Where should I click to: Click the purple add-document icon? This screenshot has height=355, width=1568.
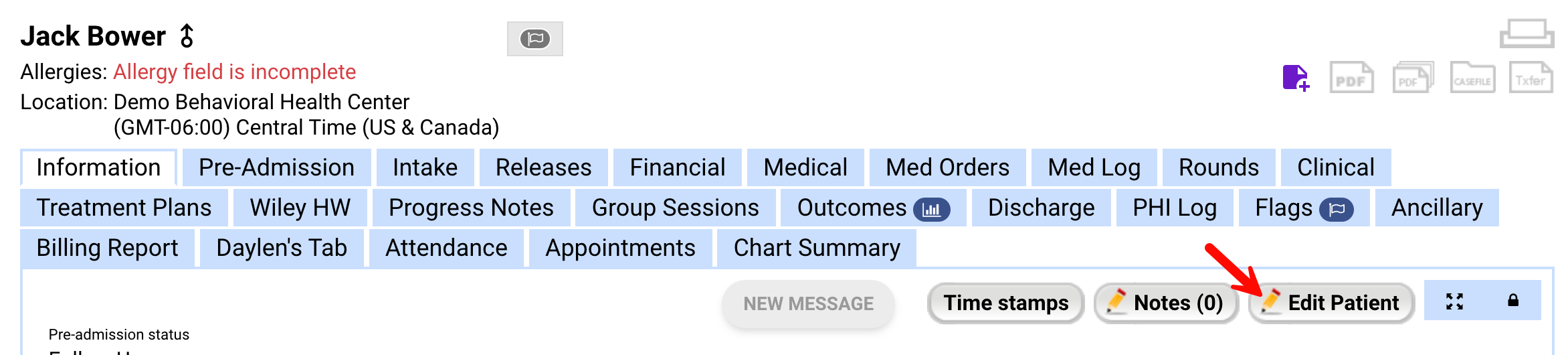click(1295, 78)
